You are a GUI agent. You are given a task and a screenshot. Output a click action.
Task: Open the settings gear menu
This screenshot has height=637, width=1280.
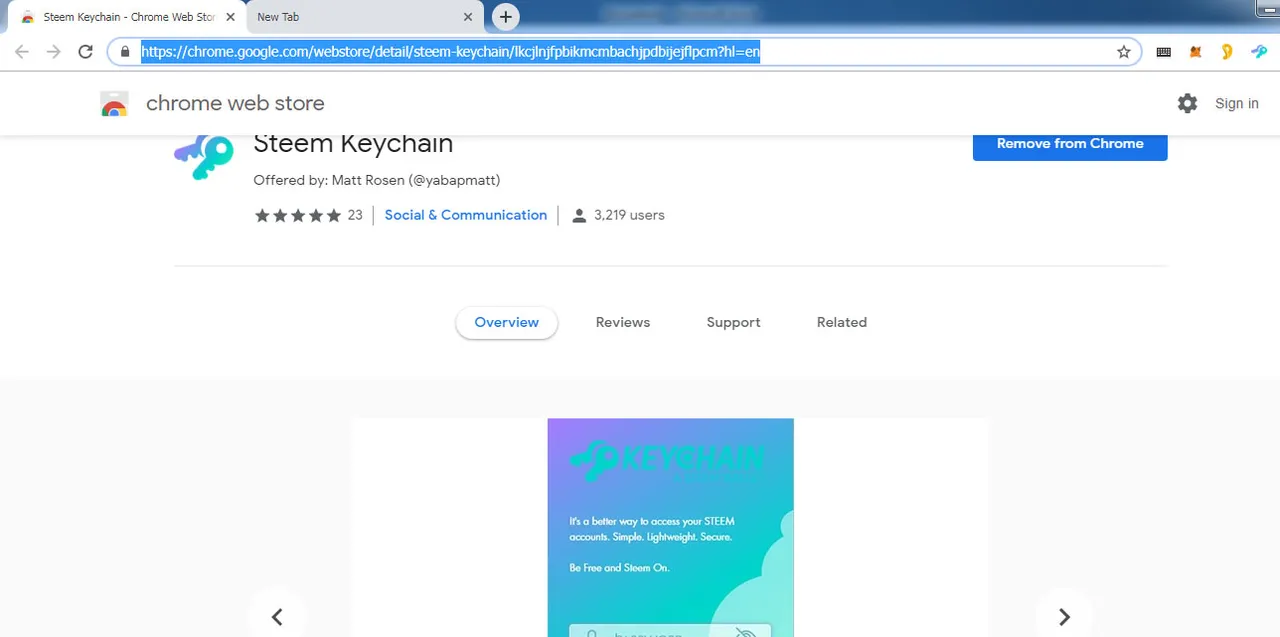click(1187, 103)
